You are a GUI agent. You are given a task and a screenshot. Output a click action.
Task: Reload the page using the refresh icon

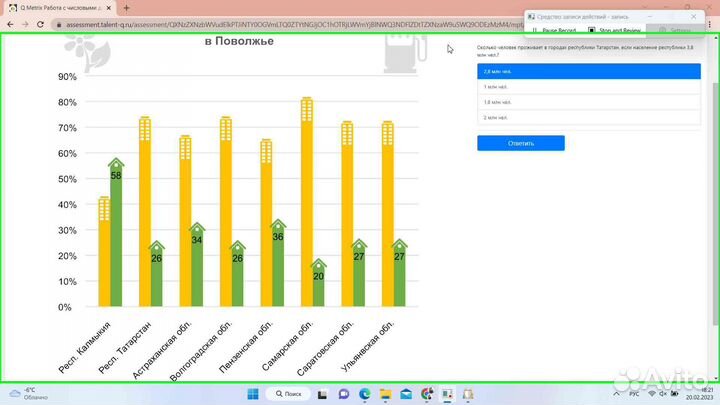(x=41, y=25)
